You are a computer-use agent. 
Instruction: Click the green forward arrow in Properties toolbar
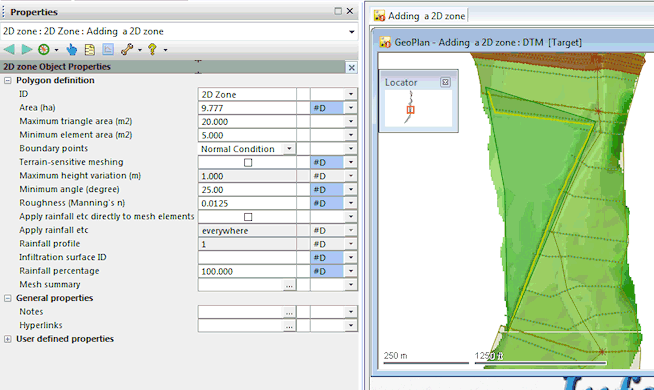pos(27,50)
